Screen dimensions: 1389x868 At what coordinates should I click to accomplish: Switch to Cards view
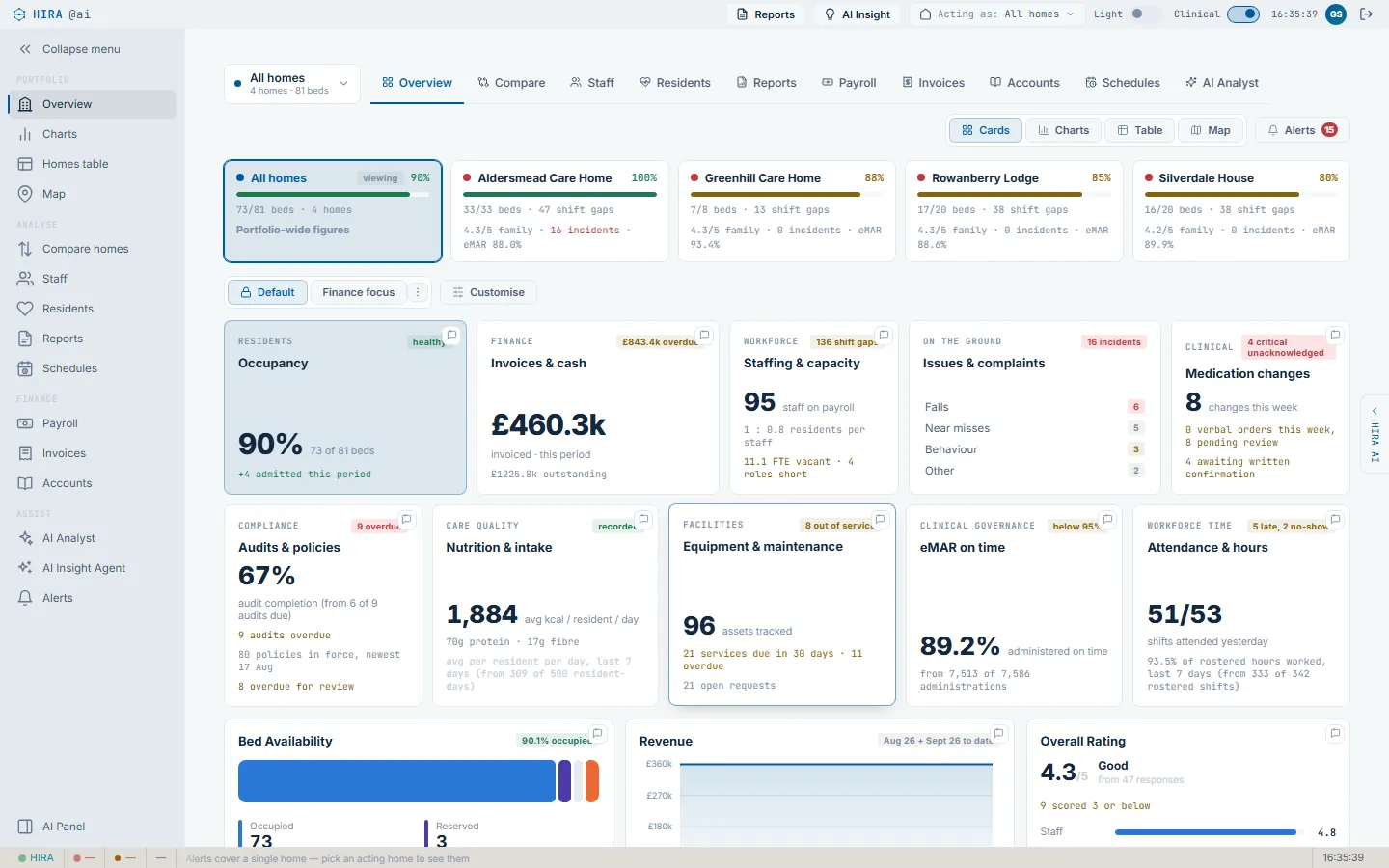point(986,130)
